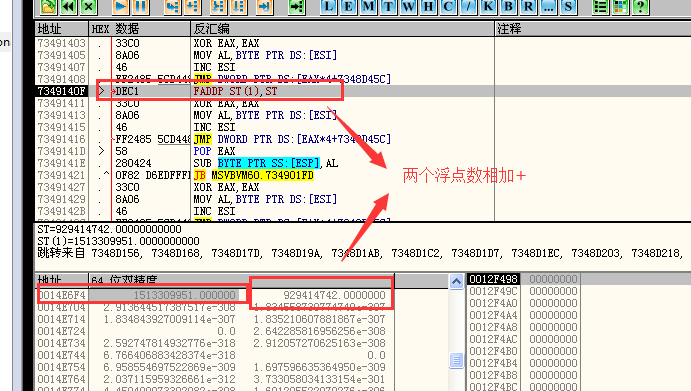Click the green Go to address icon
Viewport: 691px width, 391px height.
coord(297,7)
